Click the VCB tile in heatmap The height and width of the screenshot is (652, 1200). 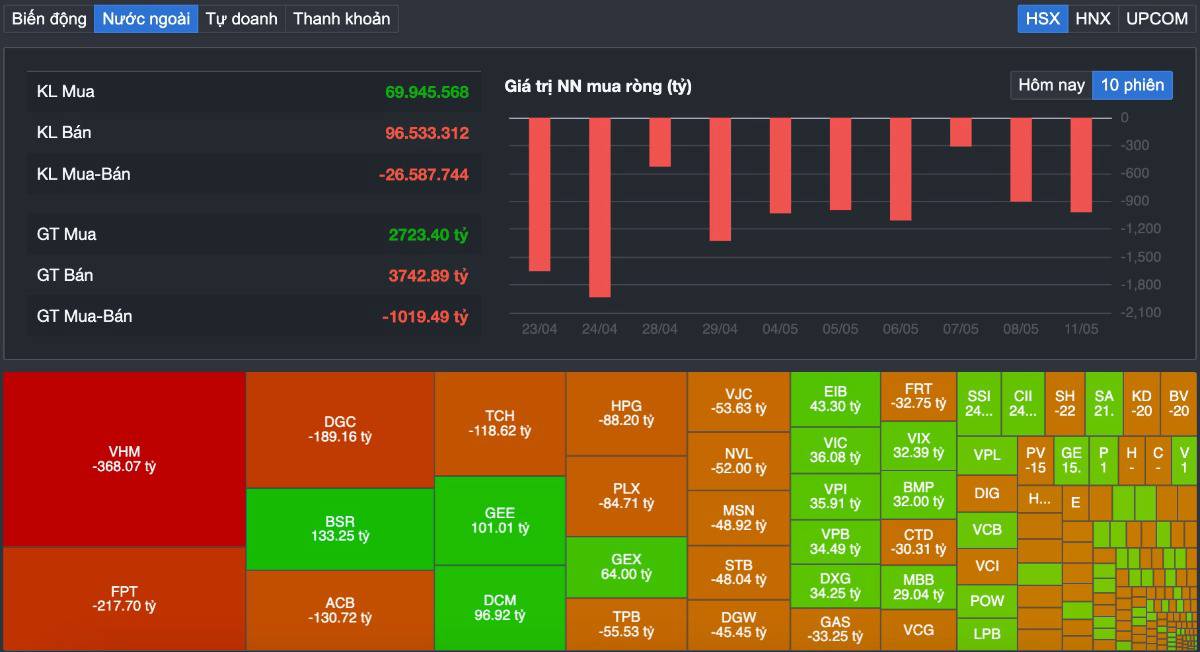[x=987, y=530]
